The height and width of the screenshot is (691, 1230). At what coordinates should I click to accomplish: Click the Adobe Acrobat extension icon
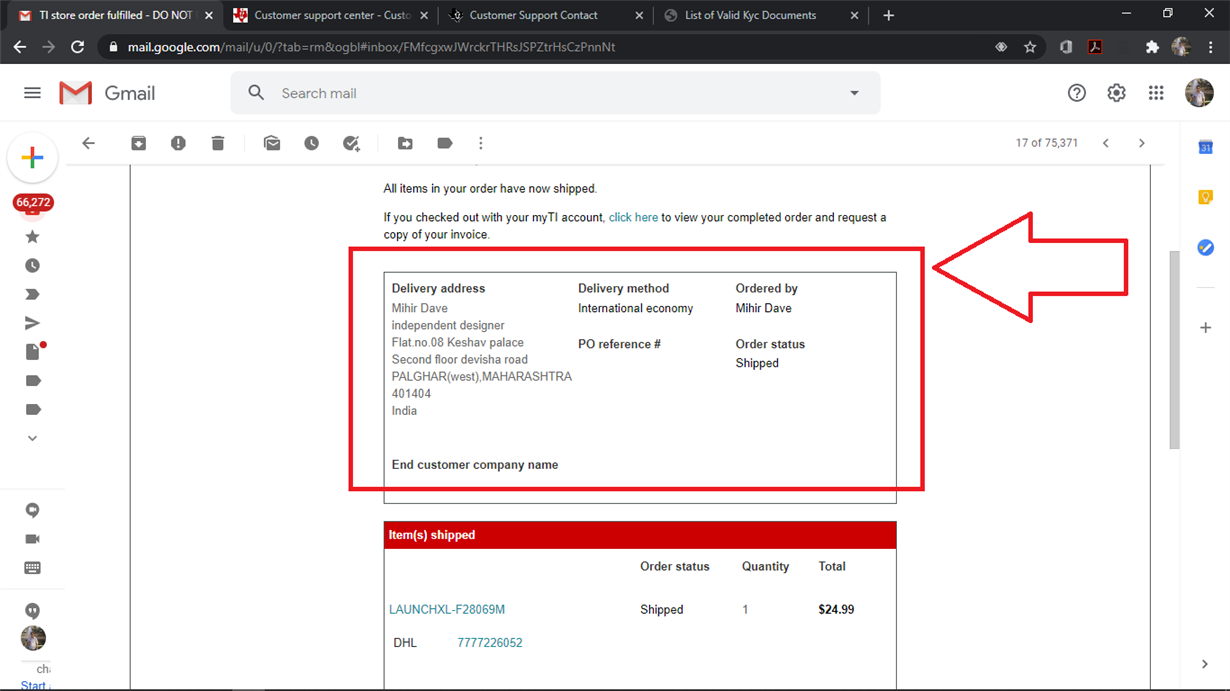(1095, 47)
